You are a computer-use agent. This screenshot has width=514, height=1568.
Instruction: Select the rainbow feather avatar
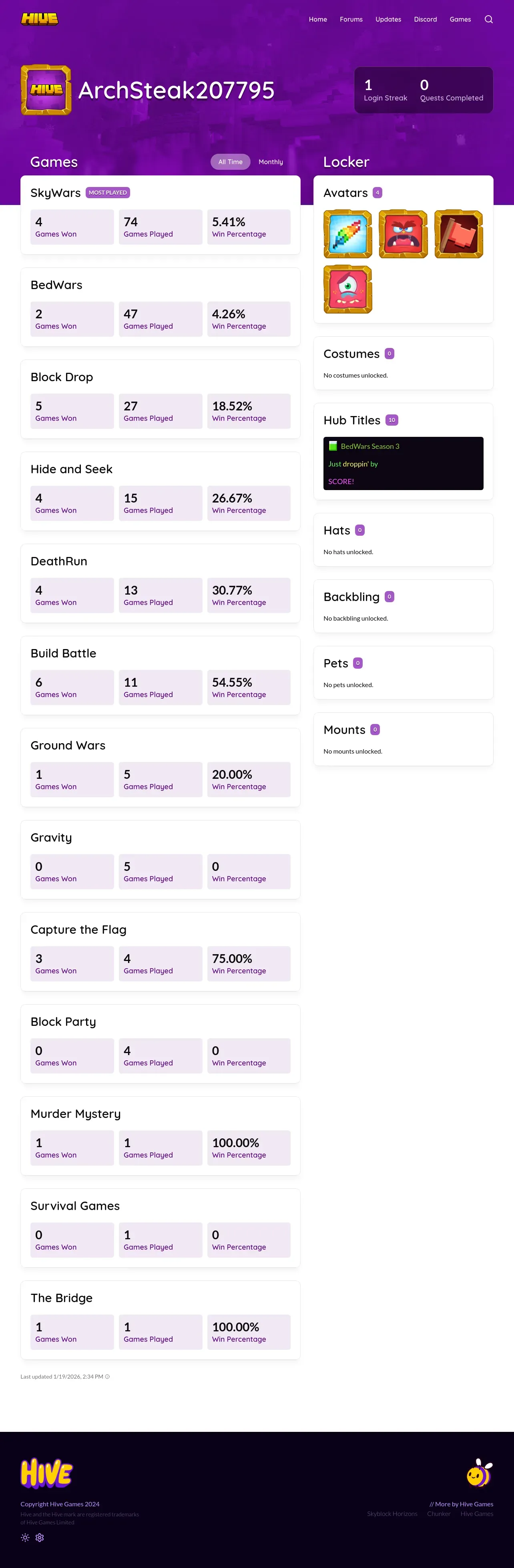(x=347, y=234)
